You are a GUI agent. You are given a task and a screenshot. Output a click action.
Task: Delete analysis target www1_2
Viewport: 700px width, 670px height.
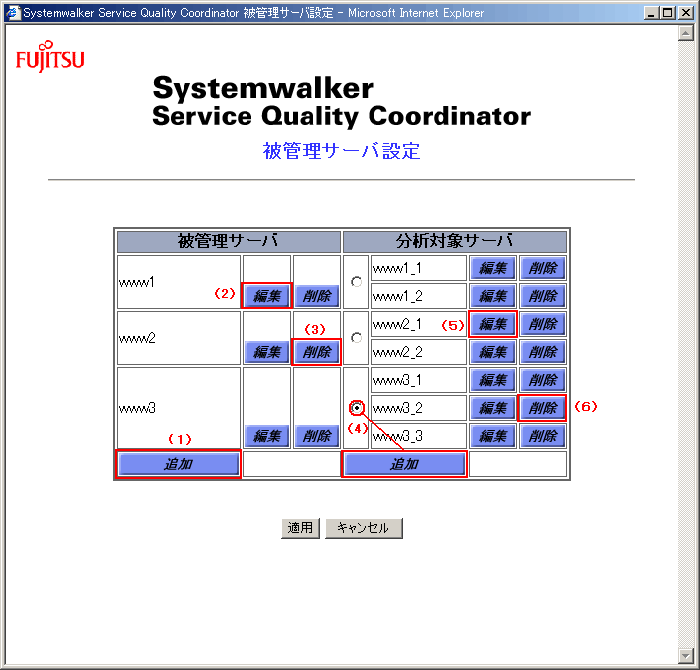click(x=542, y=295)
